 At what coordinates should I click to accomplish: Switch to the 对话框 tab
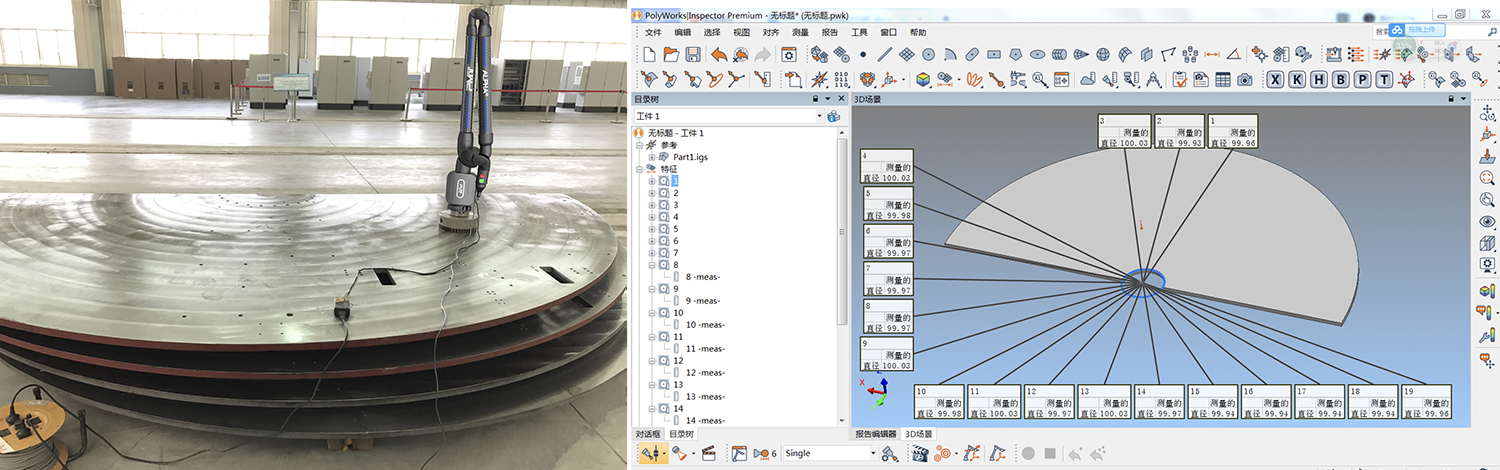point(649,434)
